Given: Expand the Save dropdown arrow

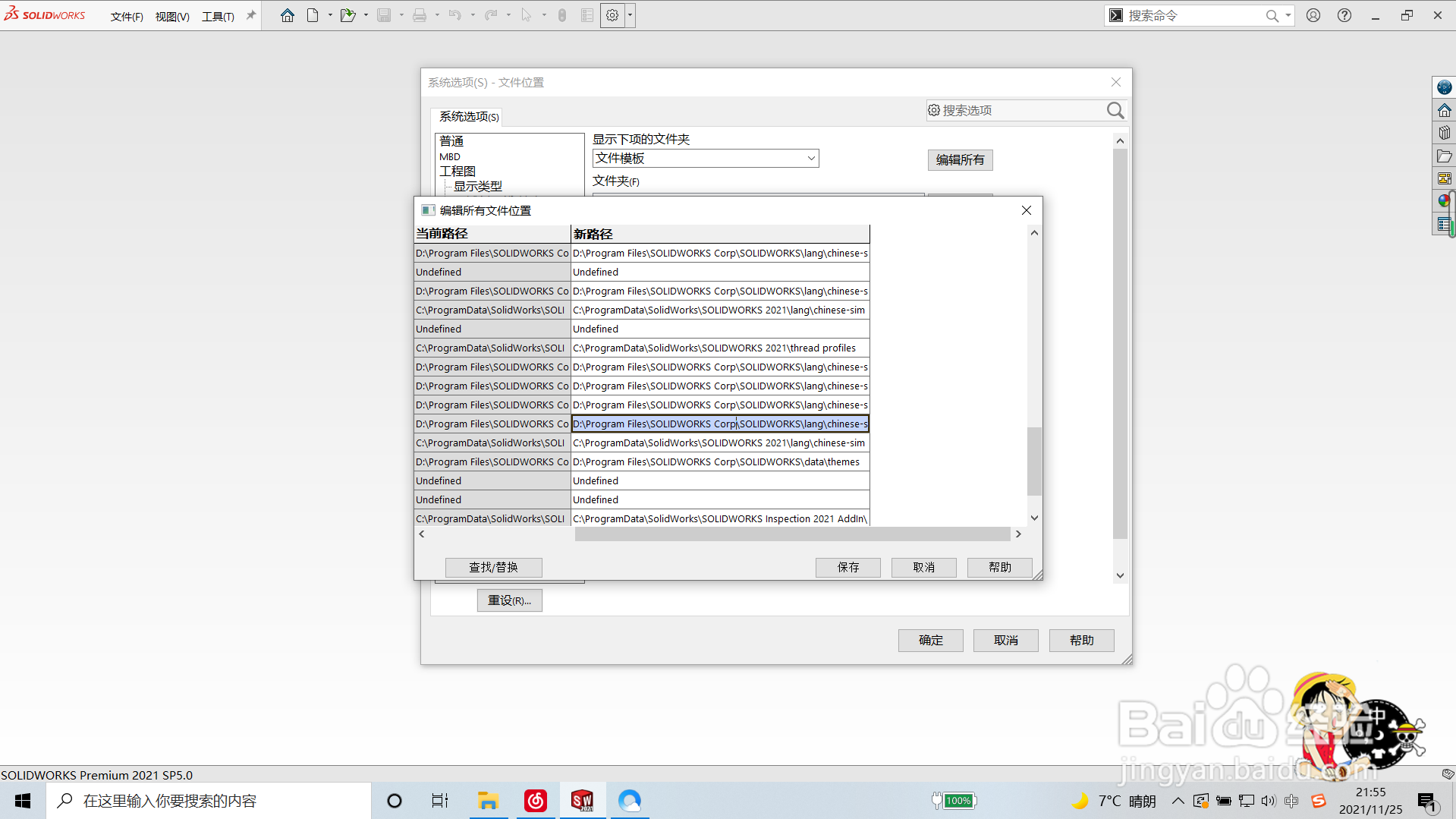Looking at the screenshot, I should (x=401, y=15).
